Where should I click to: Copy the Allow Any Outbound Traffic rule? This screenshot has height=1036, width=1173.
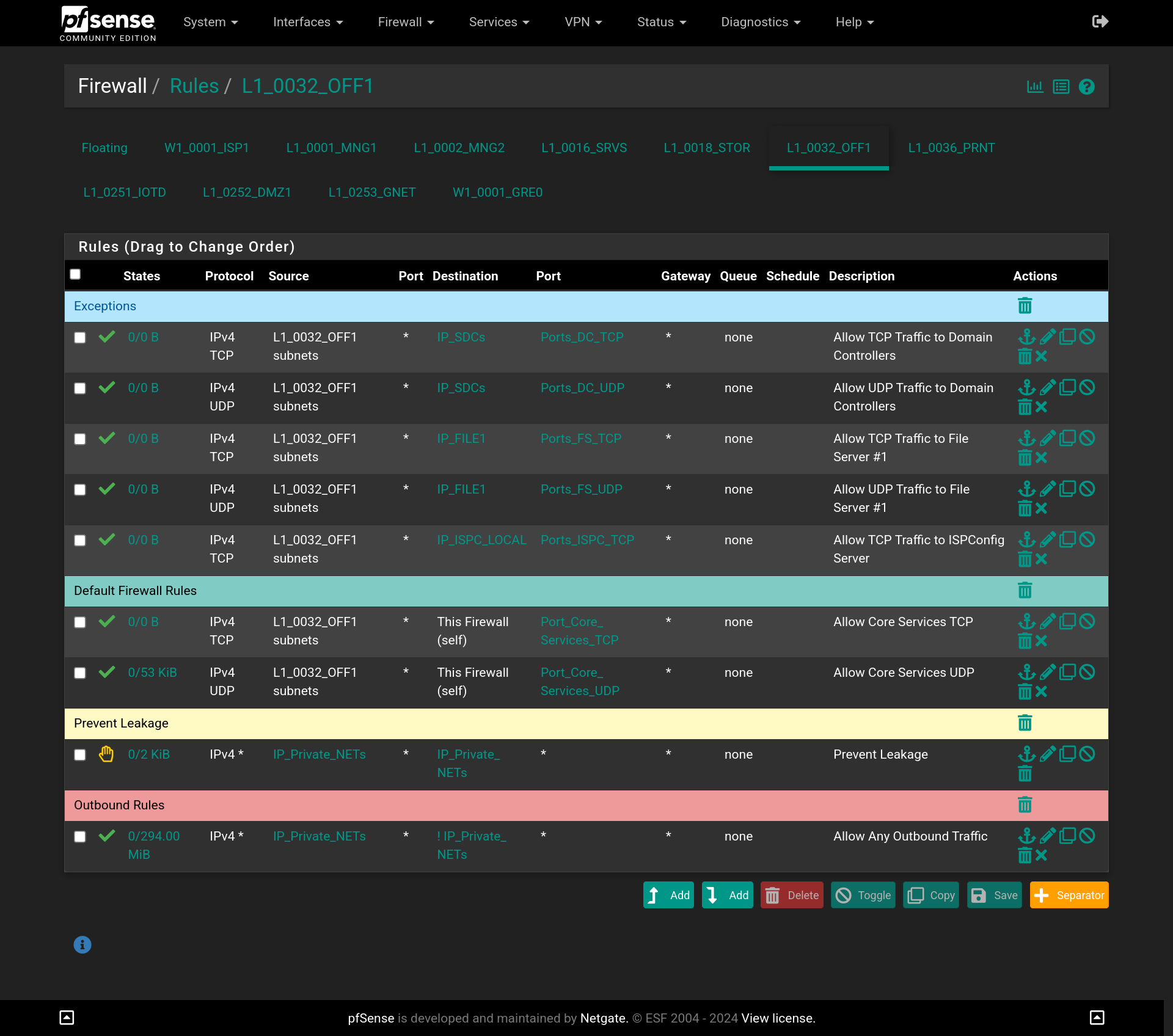tap(1067, 836)
